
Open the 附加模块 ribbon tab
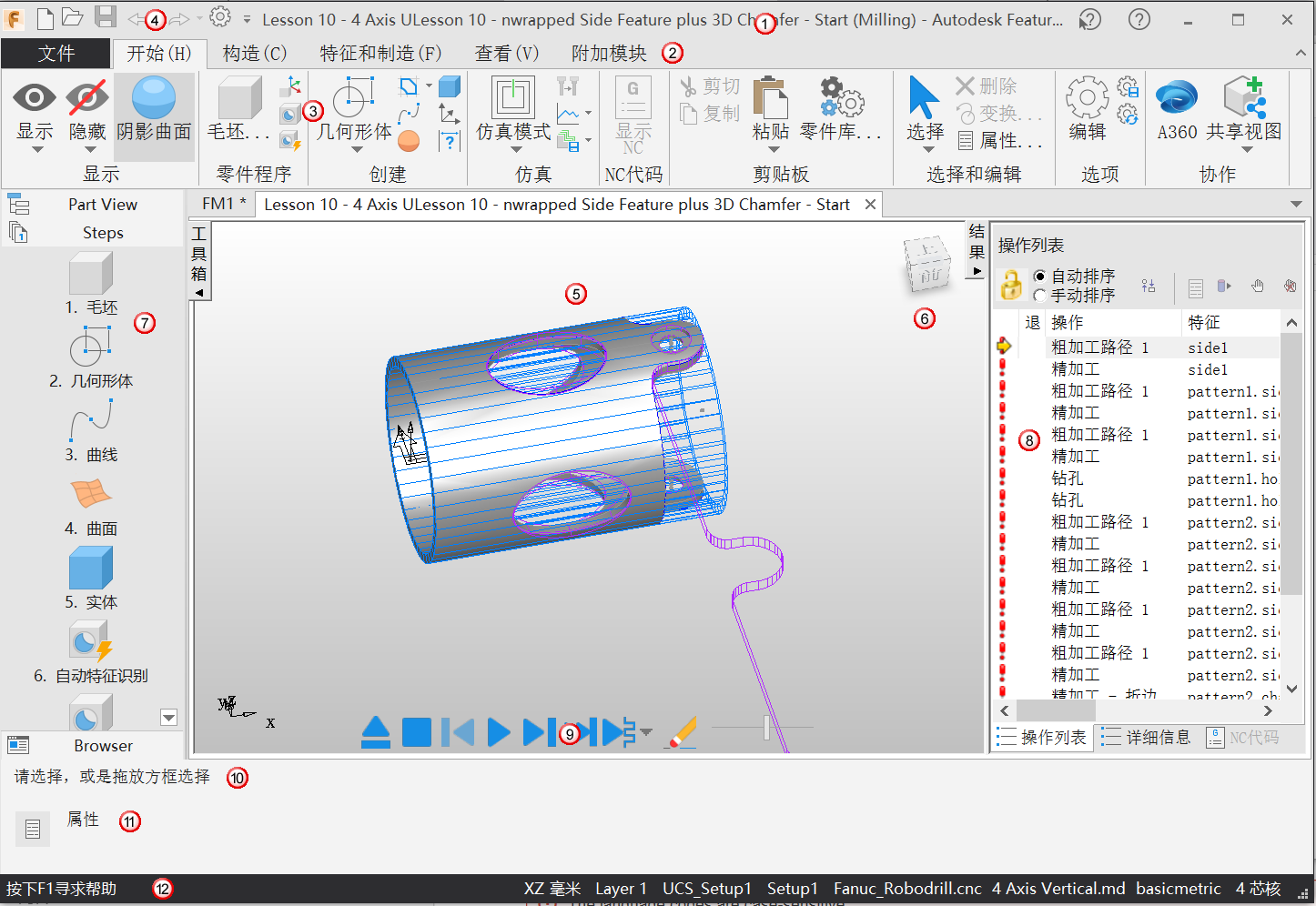pos(609,54)
